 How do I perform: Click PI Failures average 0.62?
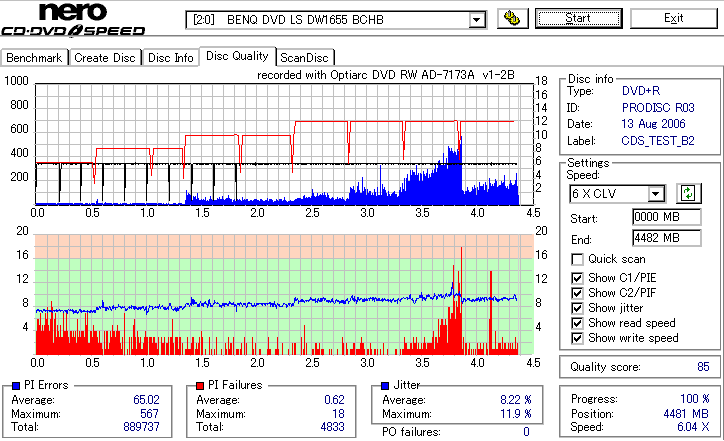(334, 399)
